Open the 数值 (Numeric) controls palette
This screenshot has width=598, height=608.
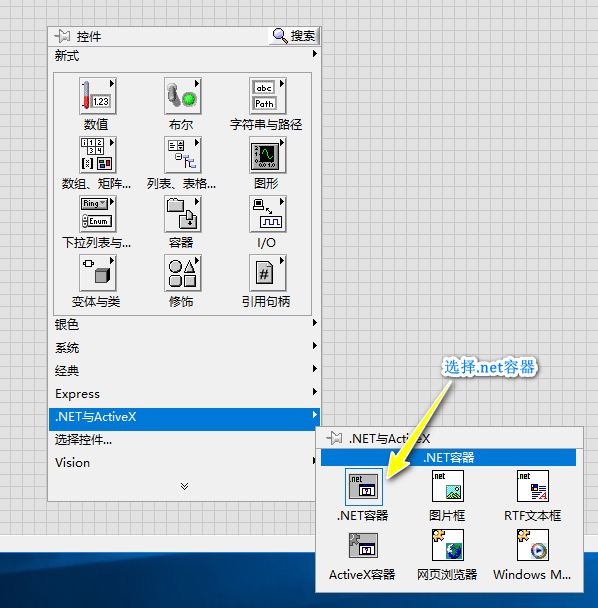[98, 96]
